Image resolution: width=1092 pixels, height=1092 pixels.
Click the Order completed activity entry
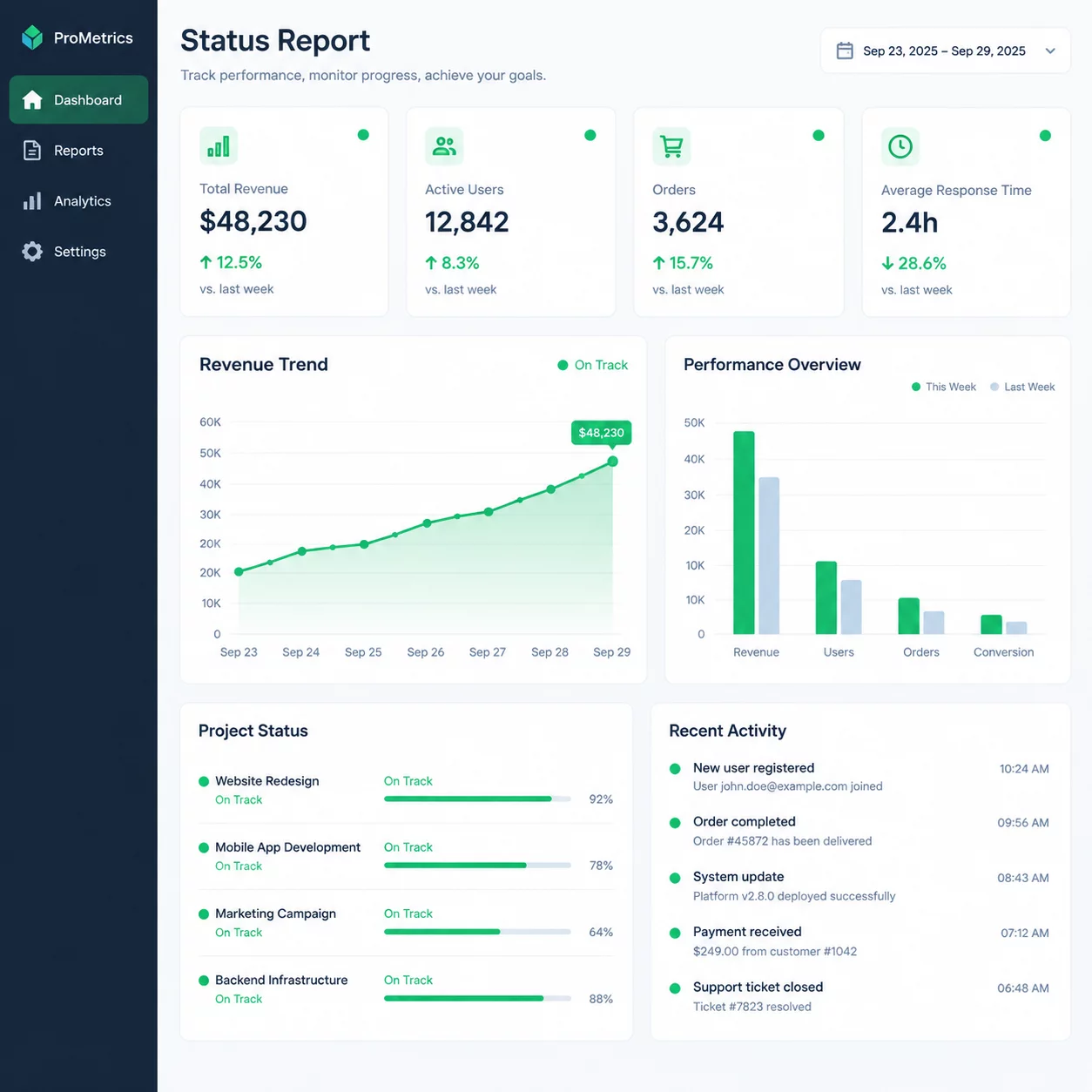pyautogui.click(x=859, y=831)
